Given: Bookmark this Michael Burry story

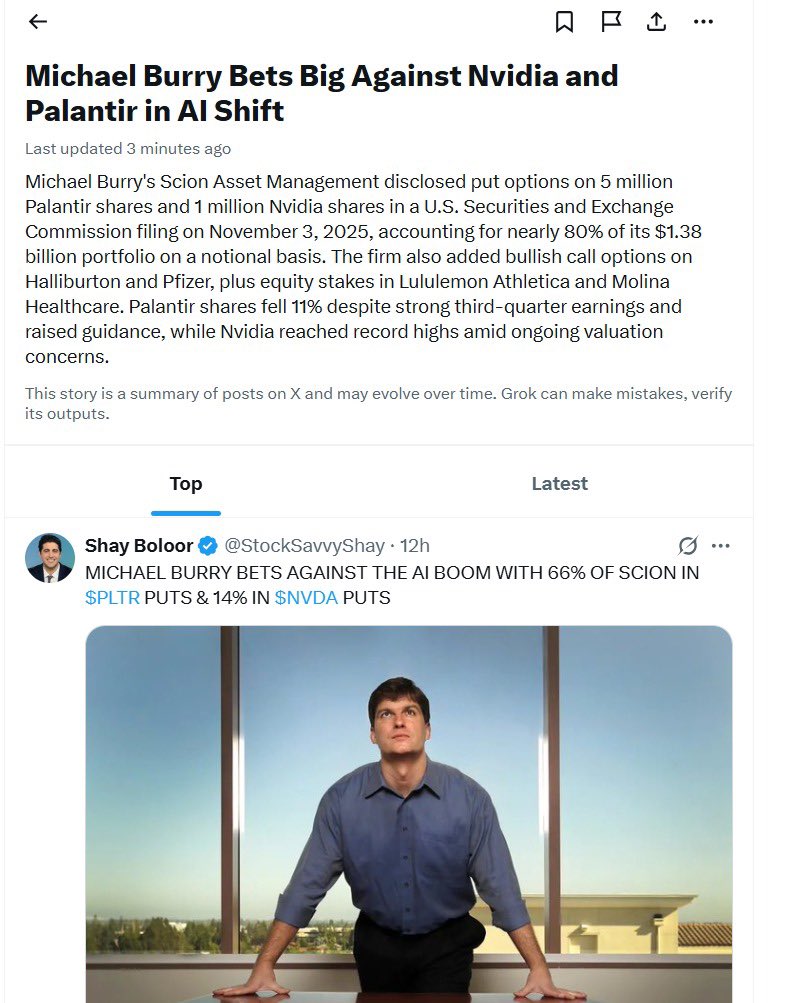Looking at the screenshot, I should 564,21.
